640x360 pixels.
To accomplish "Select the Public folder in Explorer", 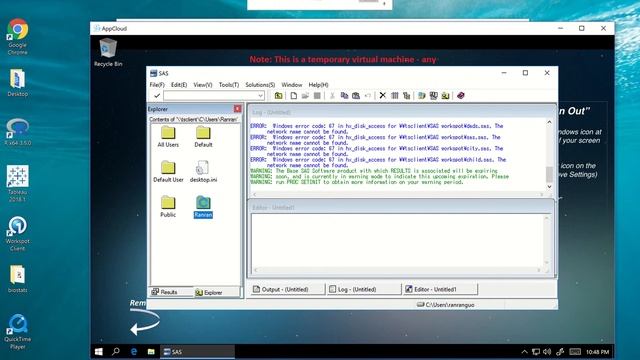I will pyautogui.click(x=168, y=207).
